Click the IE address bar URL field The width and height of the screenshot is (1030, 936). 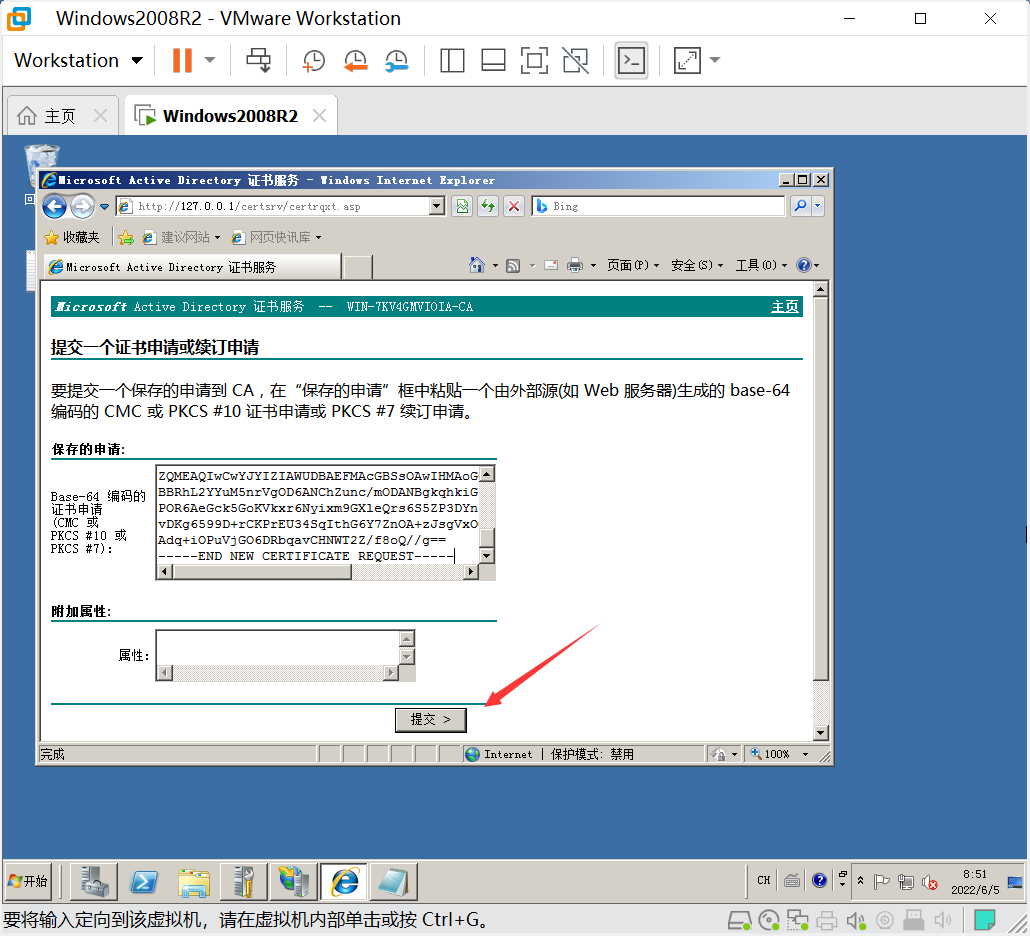tap(273, 206)
